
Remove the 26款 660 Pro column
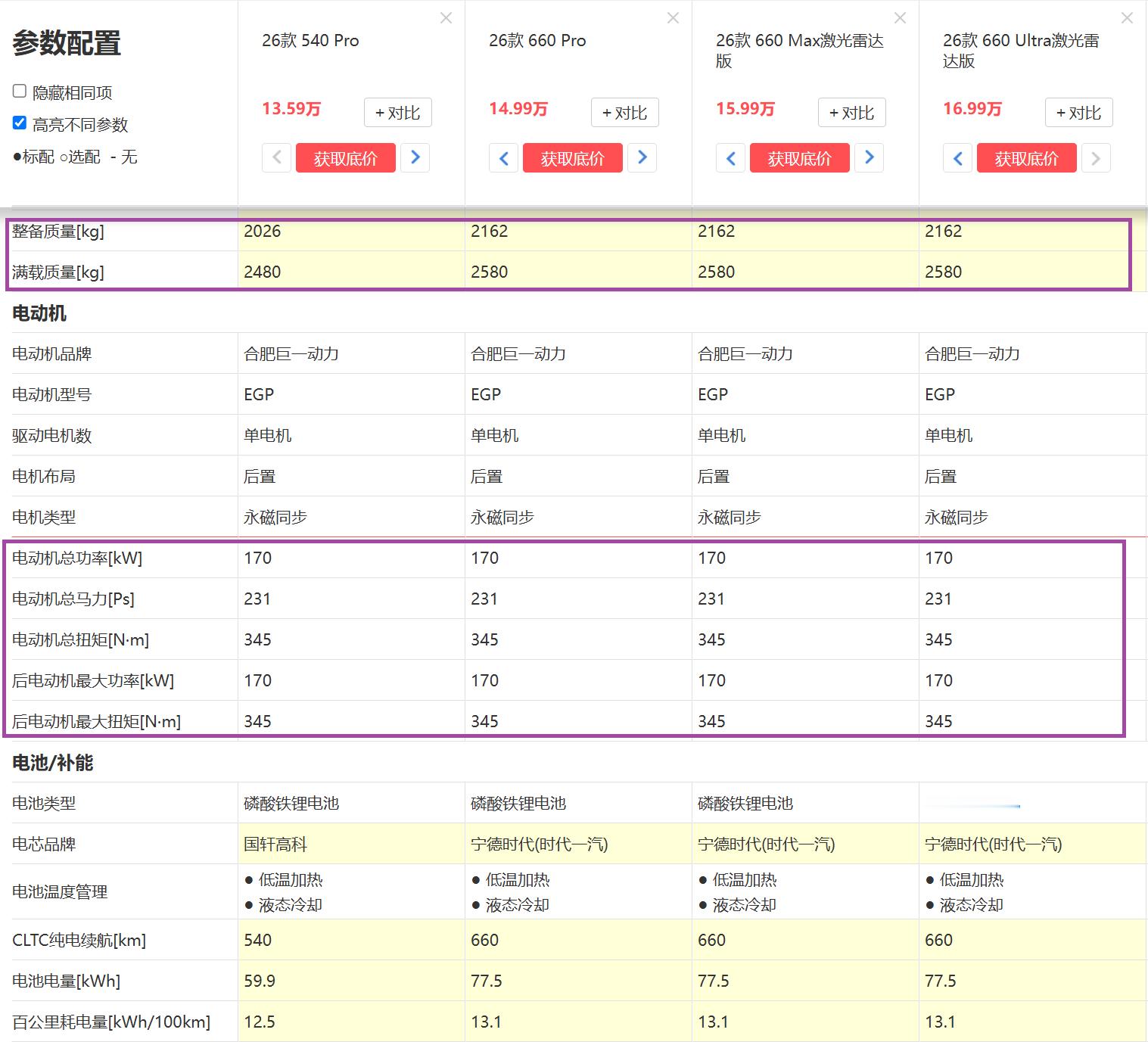point(673,18)
